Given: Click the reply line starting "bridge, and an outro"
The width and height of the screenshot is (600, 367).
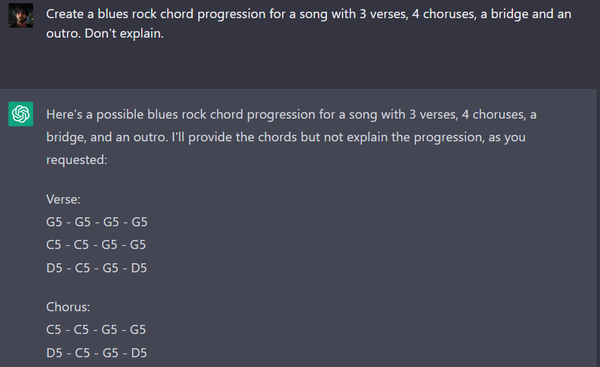Looking at the screenshot, I should point(286,137).
